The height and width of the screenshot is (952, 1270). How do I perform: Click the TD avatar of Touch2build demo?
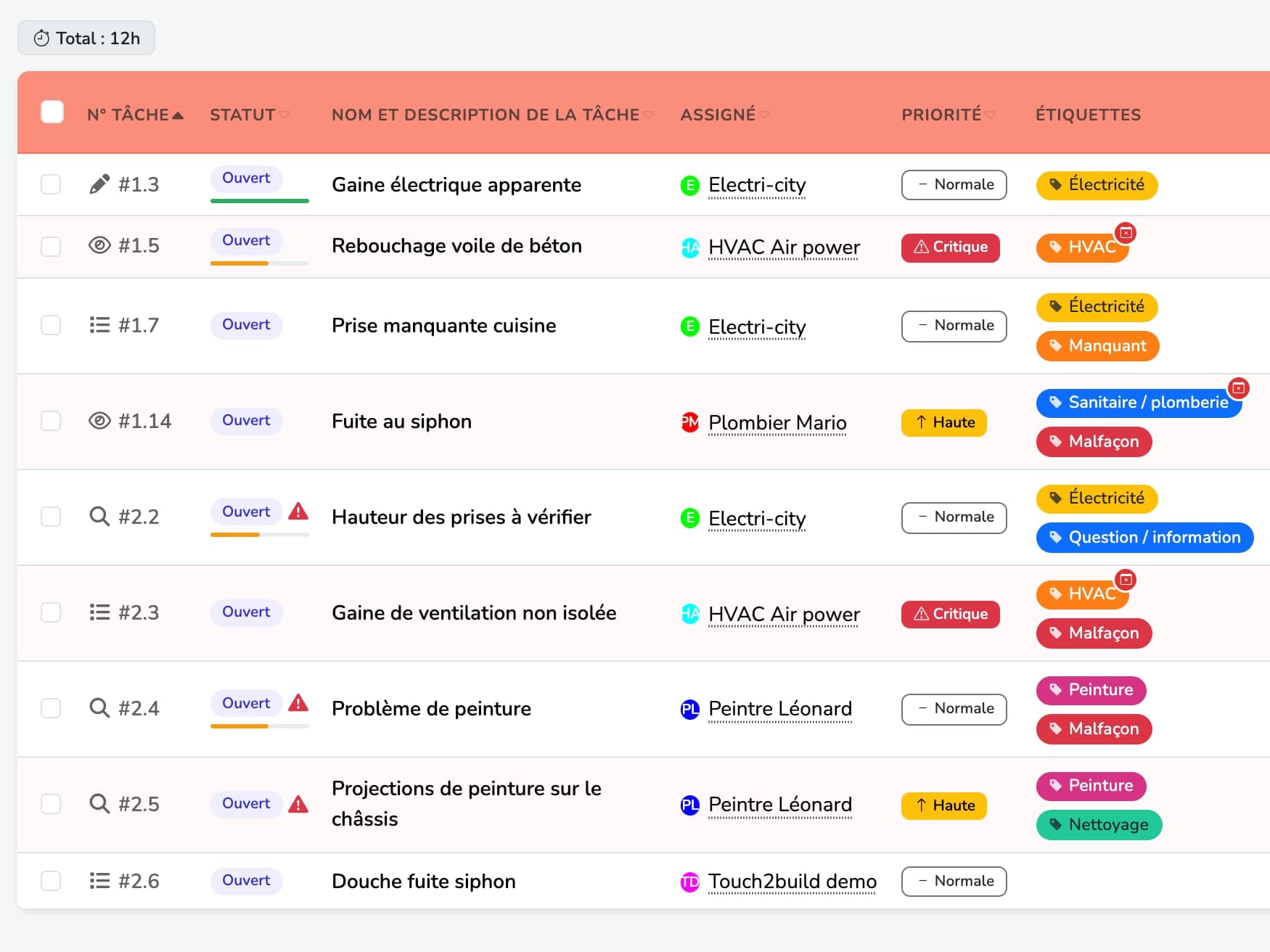pos(689,882)
